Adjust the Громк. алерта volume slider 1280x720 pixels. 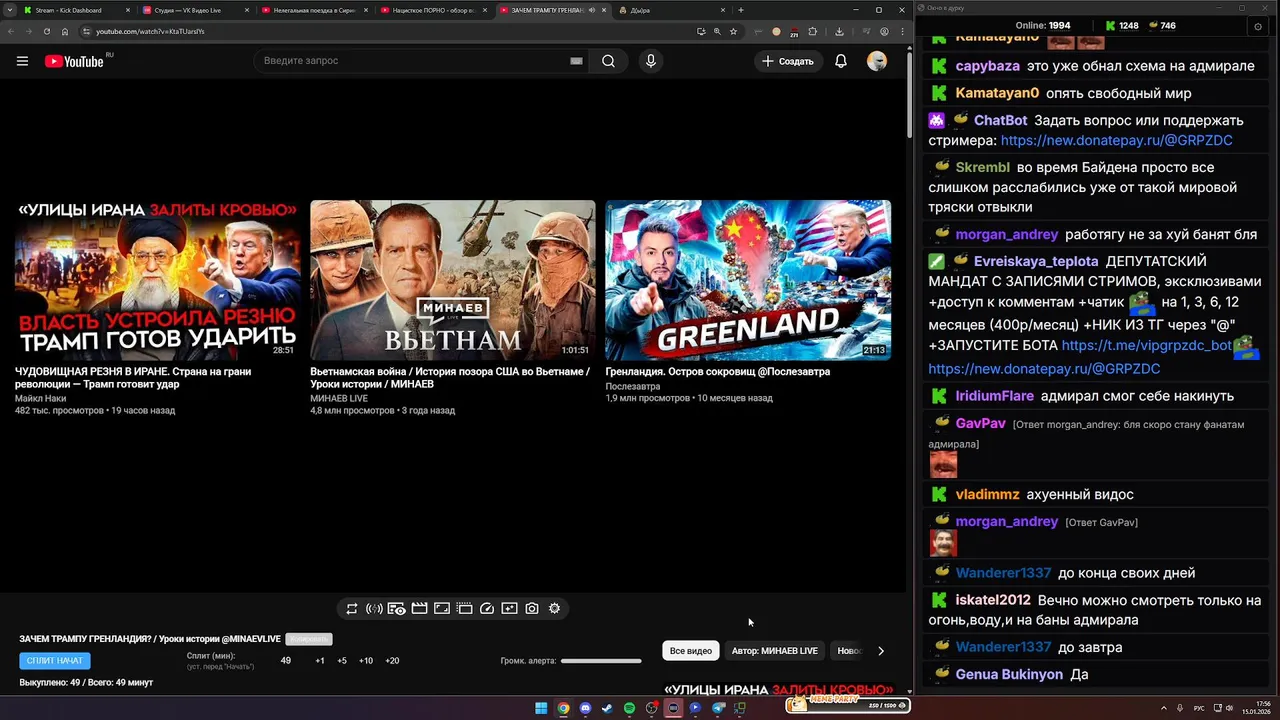point(601,661)
